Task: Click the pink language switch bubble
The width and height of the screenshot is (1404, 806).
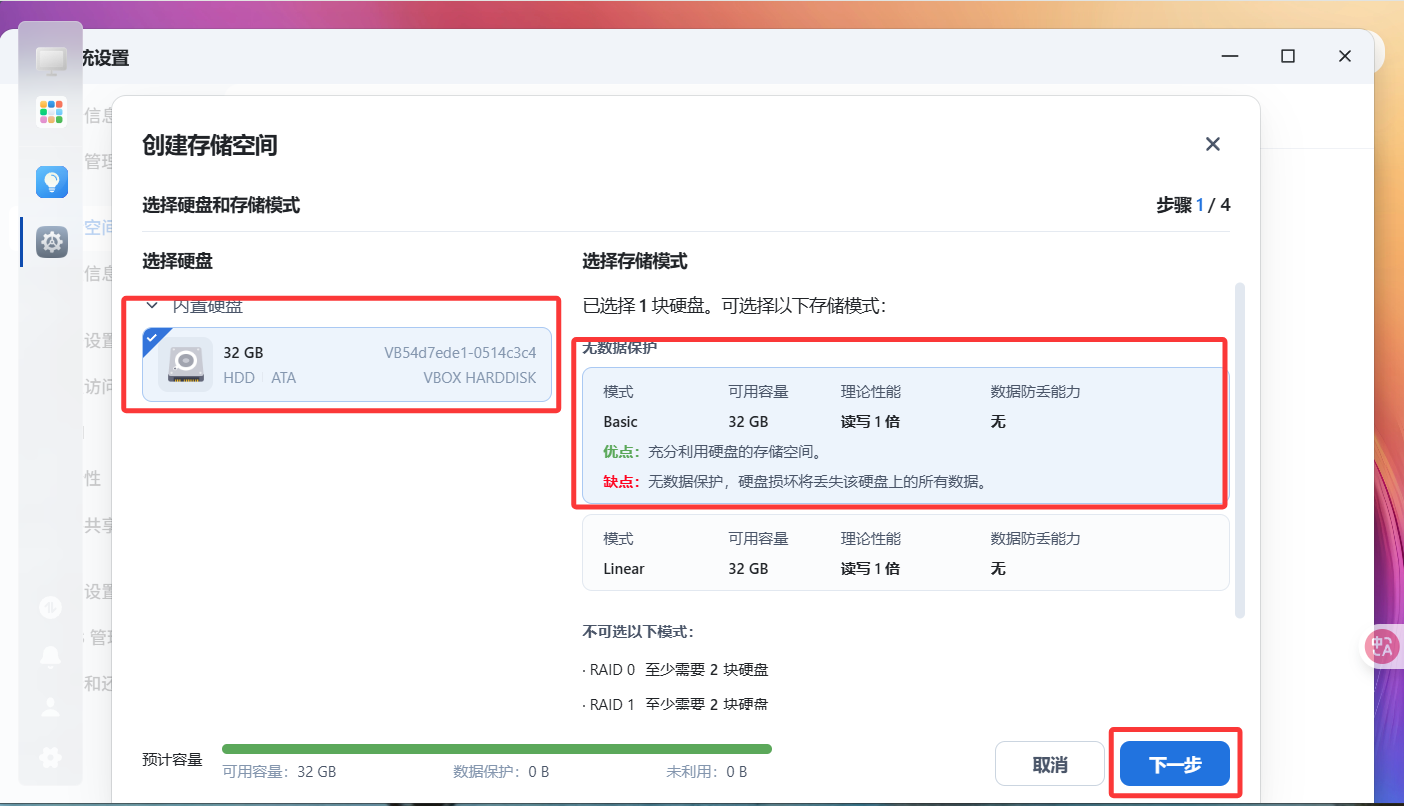Action: [x=1381, y=646]
